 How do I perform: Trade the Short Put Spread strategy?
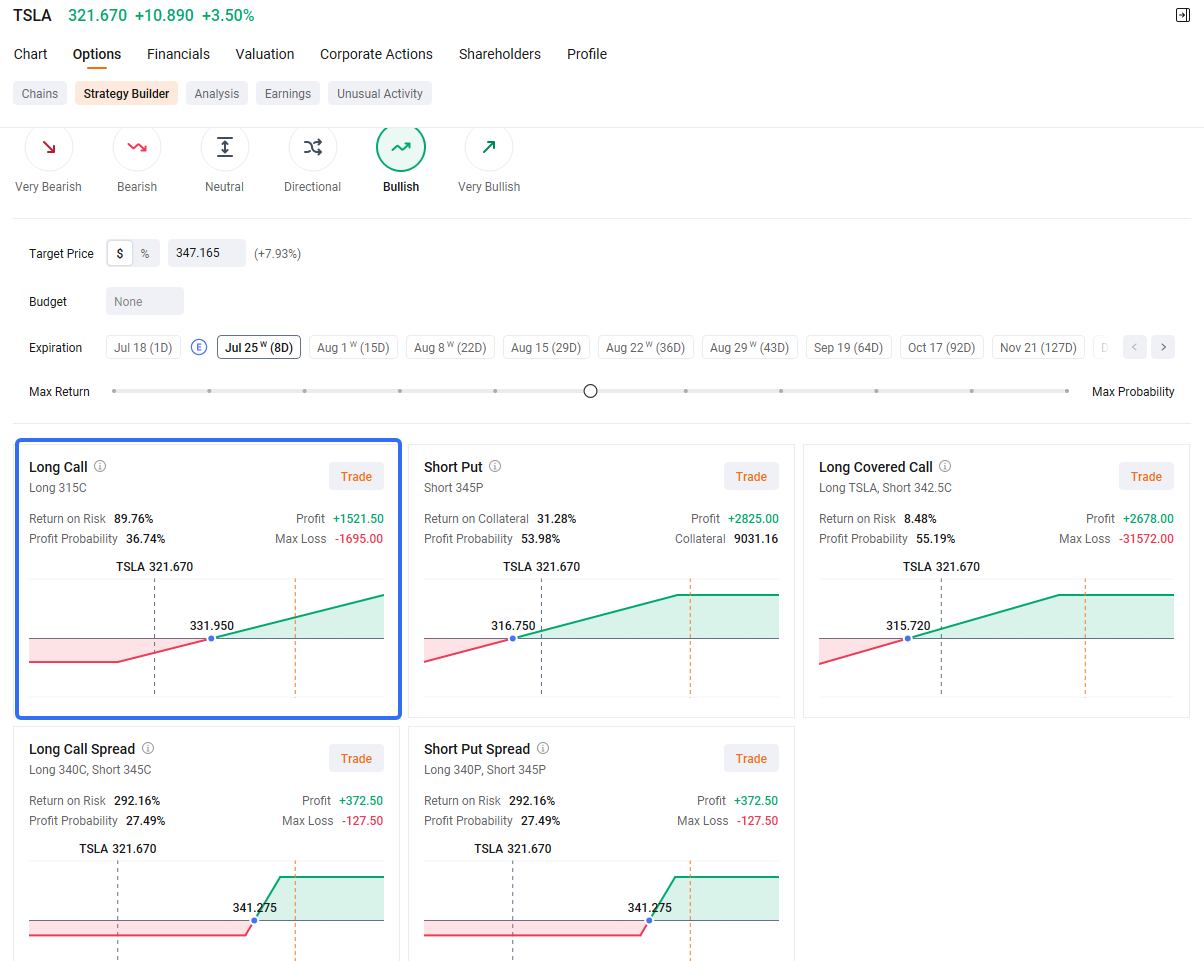click(751, 758)
